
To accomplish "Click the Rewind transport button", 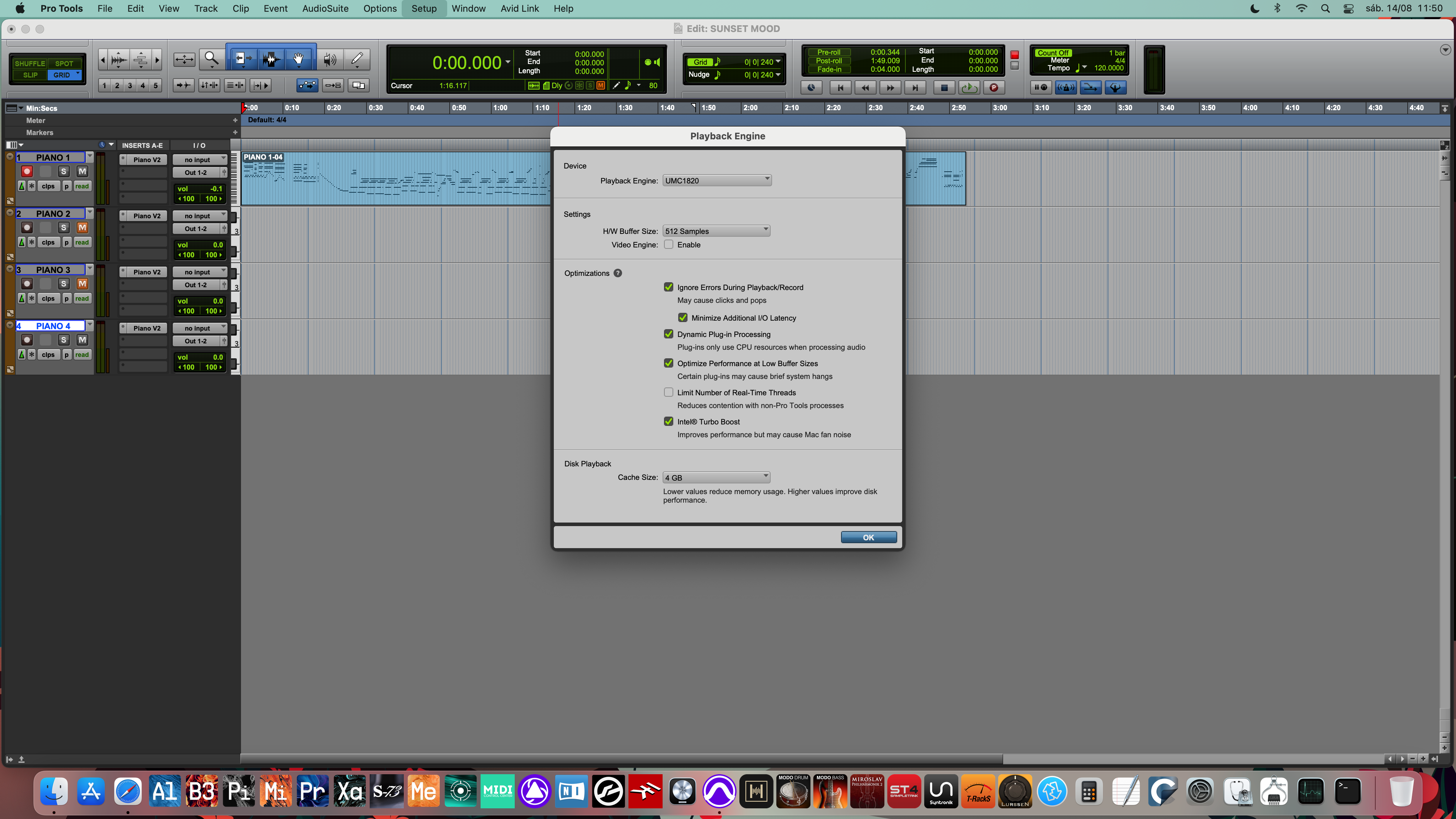I will pos(865,87).
